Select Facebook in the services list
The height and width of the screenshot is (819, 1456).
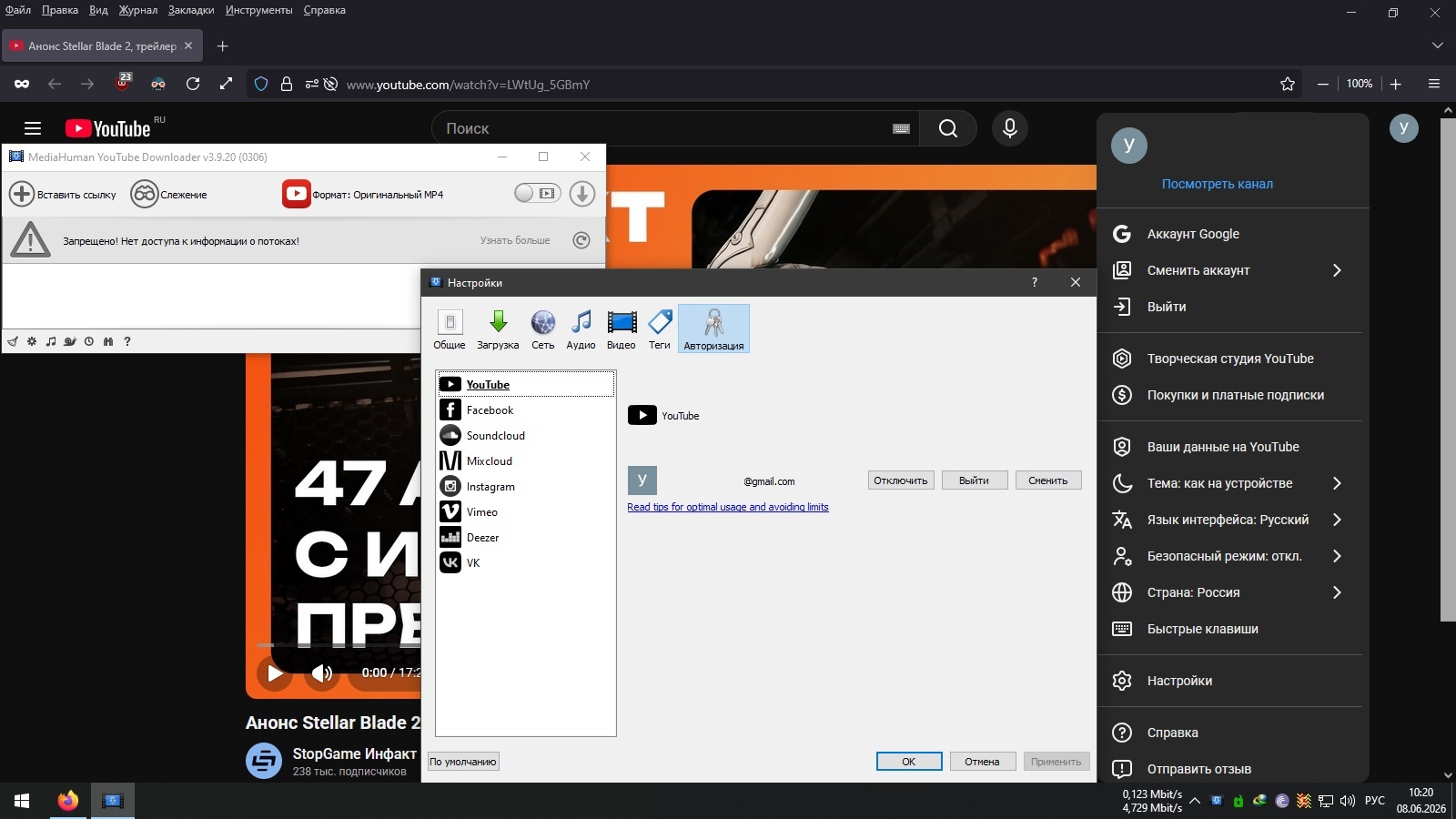click(525, 409)
